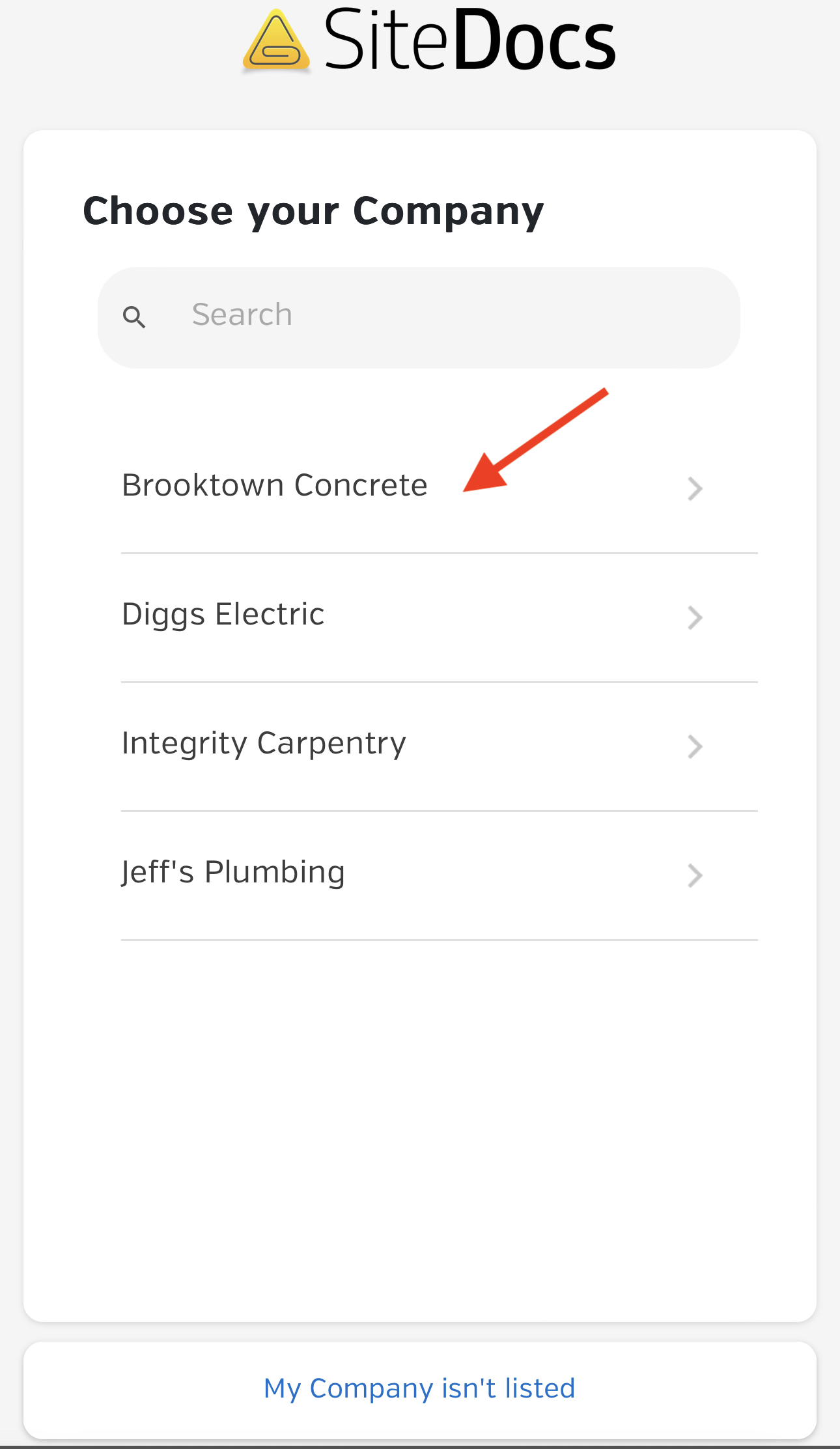The image size is (840, 1449).
Task: Click the divider line under Jeff's Plumbing
Action: tap(440, 940)
